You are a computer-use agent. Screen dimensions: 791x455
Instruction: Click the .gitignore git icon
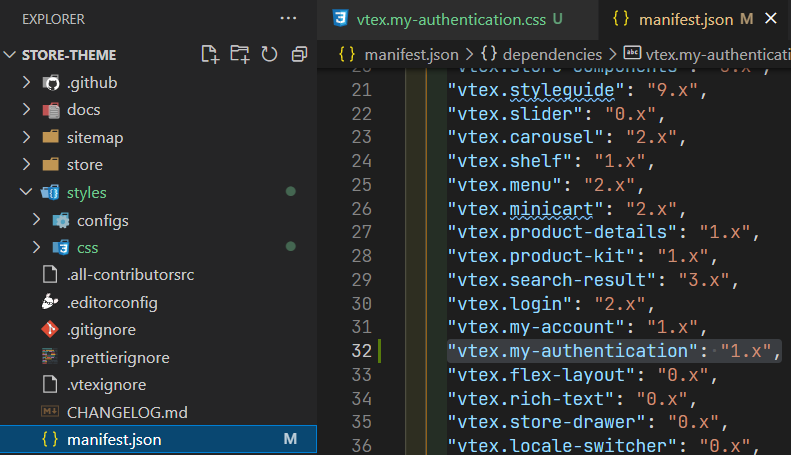click(x=50, y=329)
